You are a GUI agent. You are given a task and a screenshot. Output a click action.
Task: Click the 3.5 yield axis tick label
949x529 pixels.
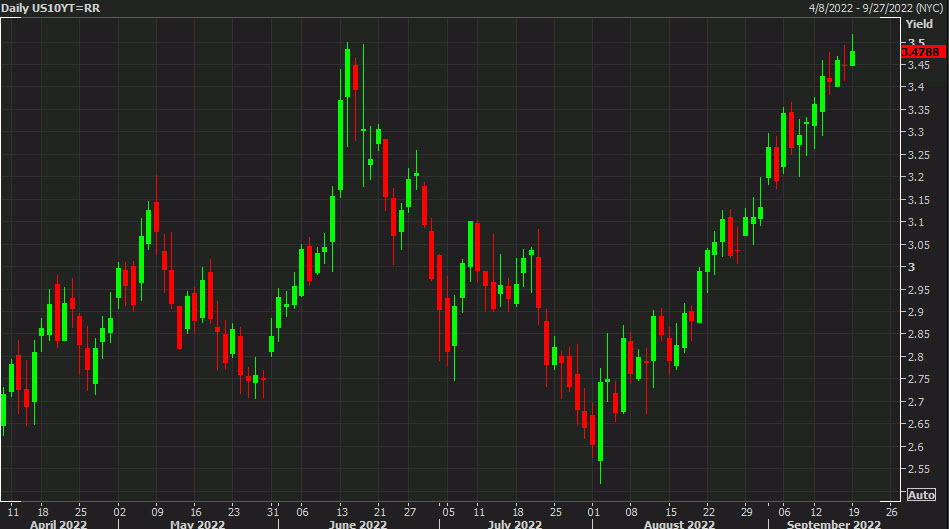click(914, 42)
